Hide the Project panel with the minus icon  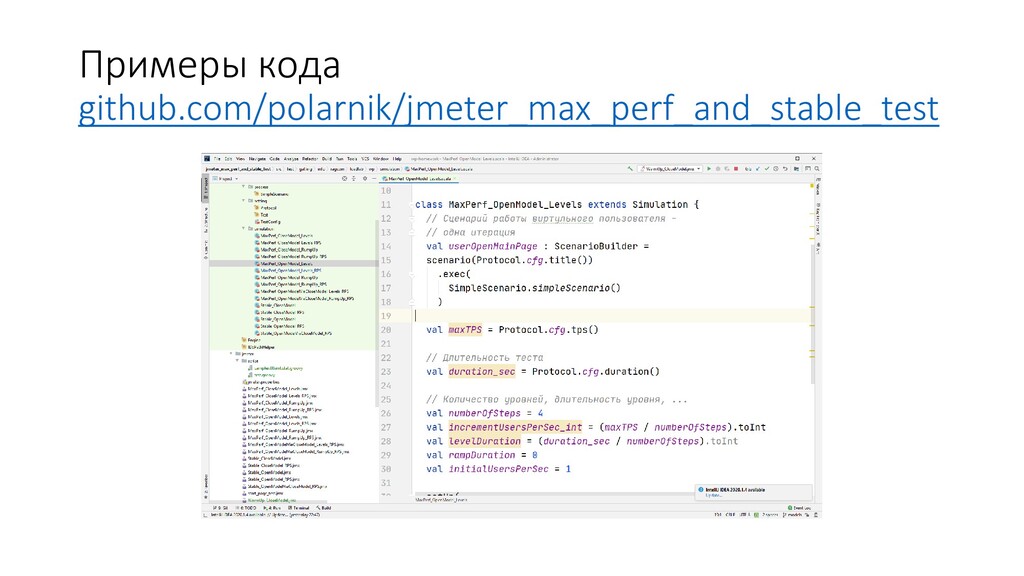(x=374, y=178)
